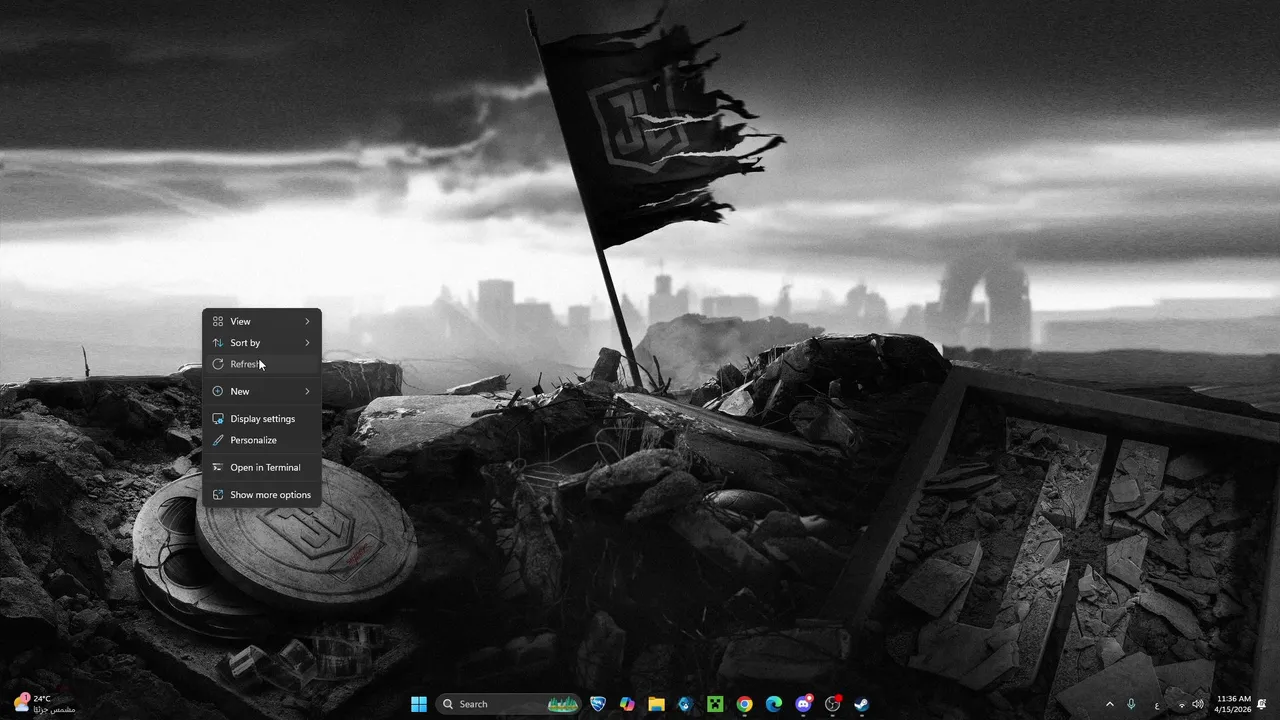Click the microphone tray icon
This screenshot has height=720, width=1280.
[1131, 704]
